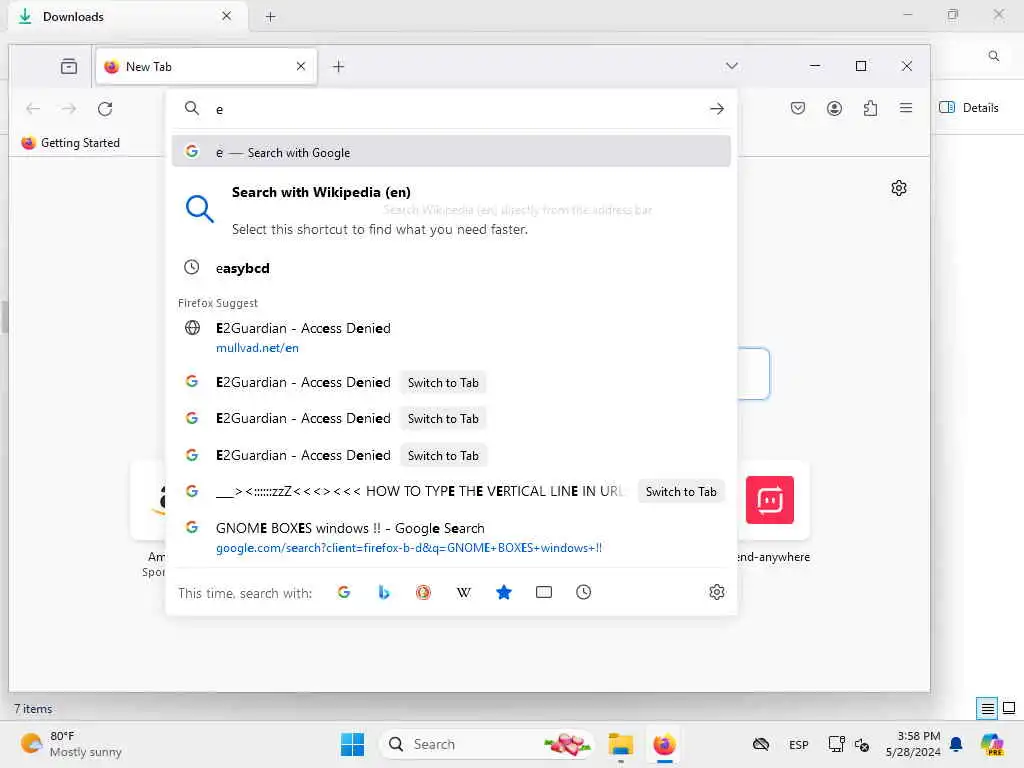
Task: Open the Getting Started bookmark
Action: click(71, 142)
